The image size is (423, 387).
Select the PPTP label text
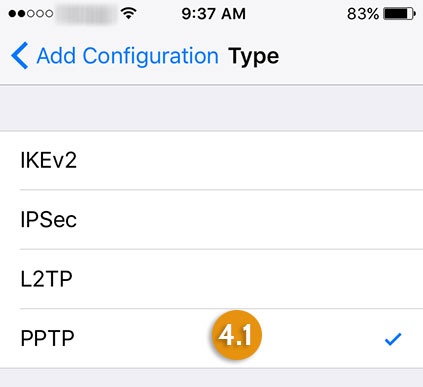(47, 339)
